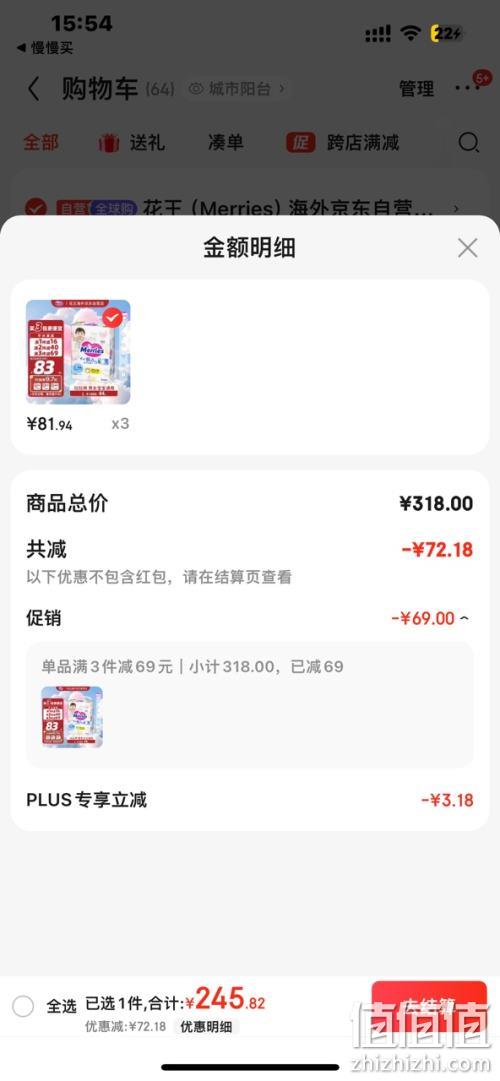Image resolution: width=500 pixels, height=1081 pixels.
Task: Switch to the 凑单 tab
Action: 226,143
